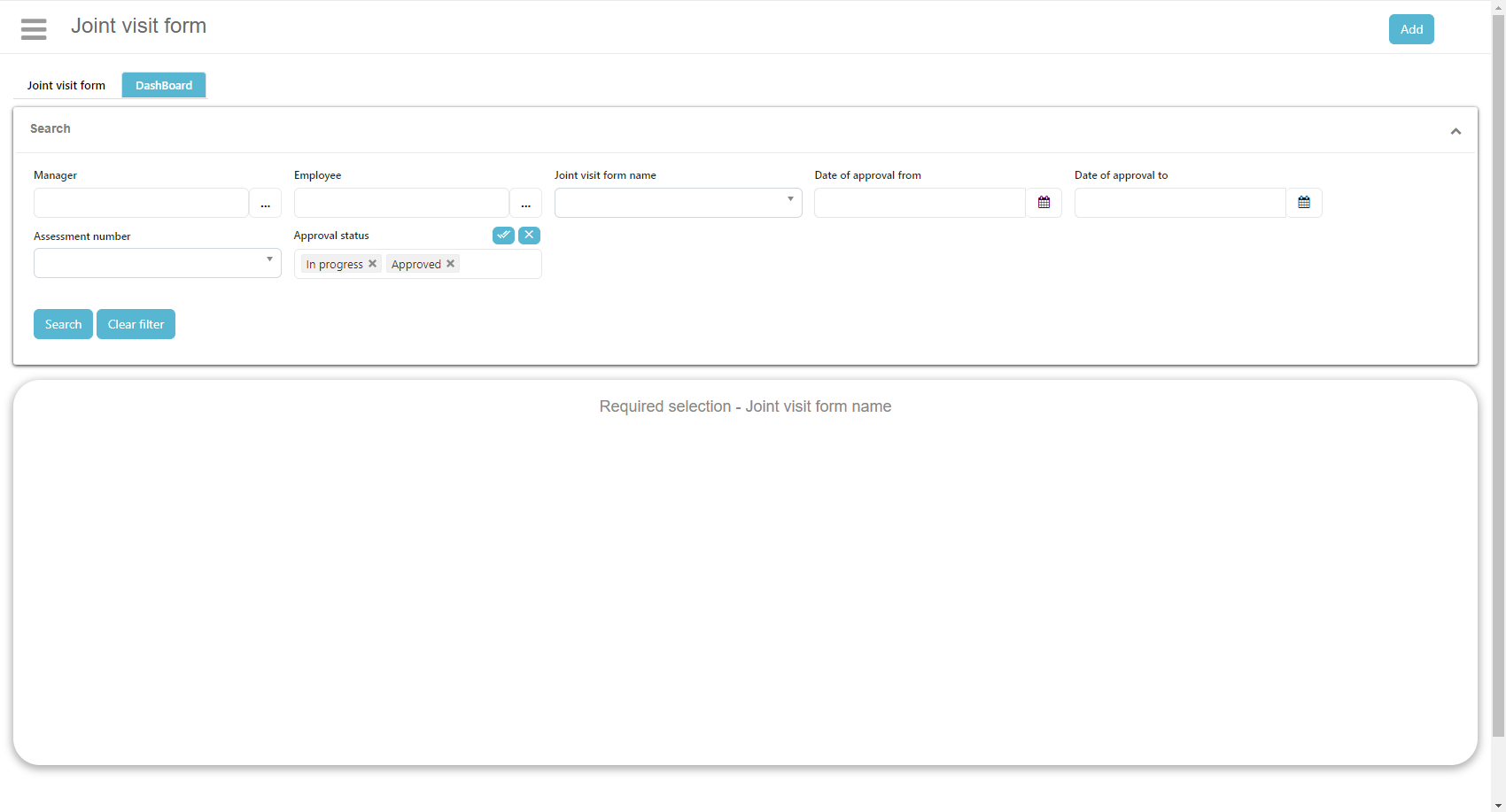
Task: Focus the Employee text field
Action: 401,203
